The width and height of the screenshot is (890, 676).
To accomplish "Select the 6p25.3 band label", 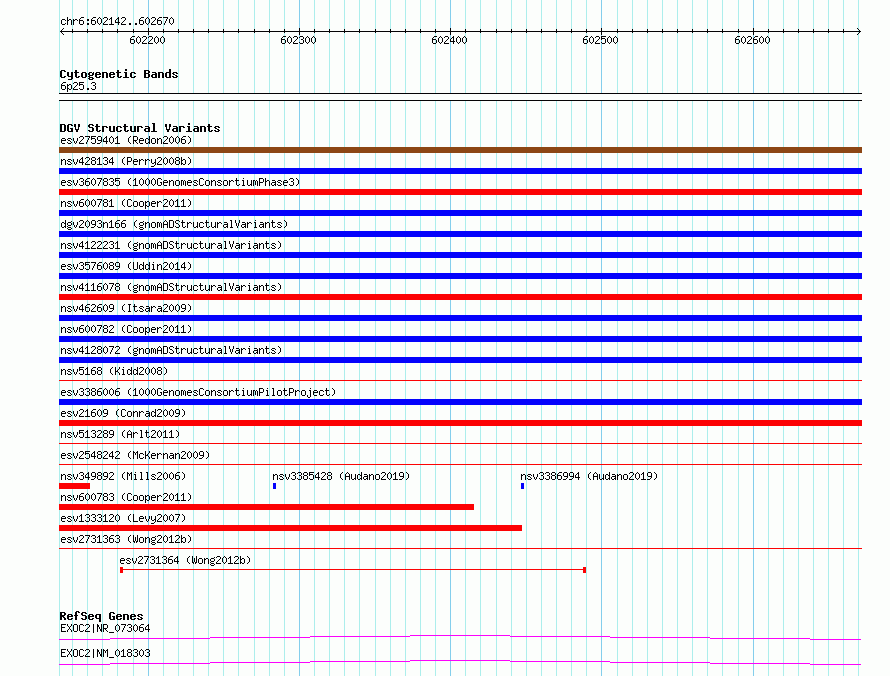I will pyautogui.click(x=78, y=86).
